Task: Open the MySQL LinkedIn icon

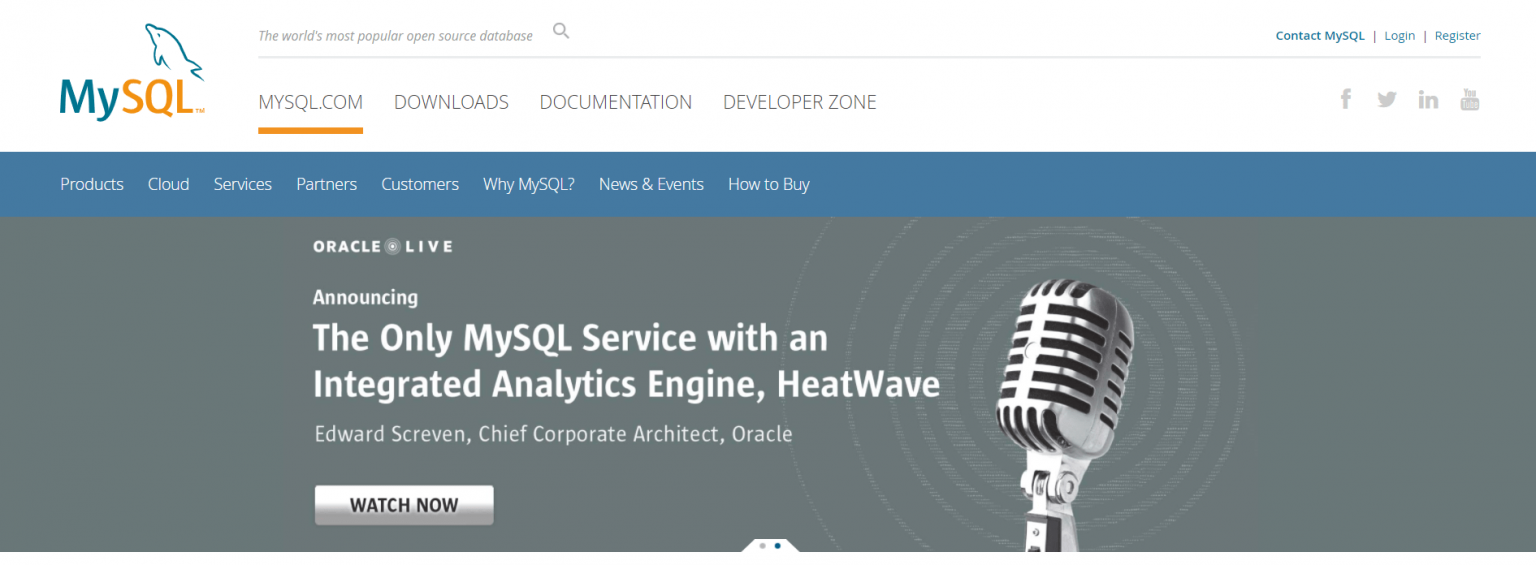Action: pyautogui.click(x=1428, y=99)
